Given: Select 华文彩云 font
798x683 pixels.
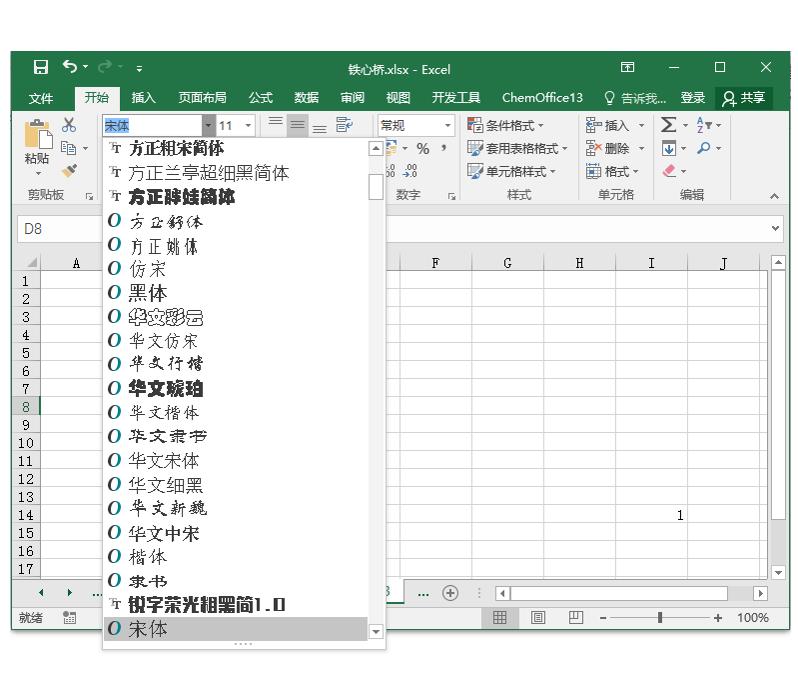Looking at the screenshot, I should pos(236,317).
